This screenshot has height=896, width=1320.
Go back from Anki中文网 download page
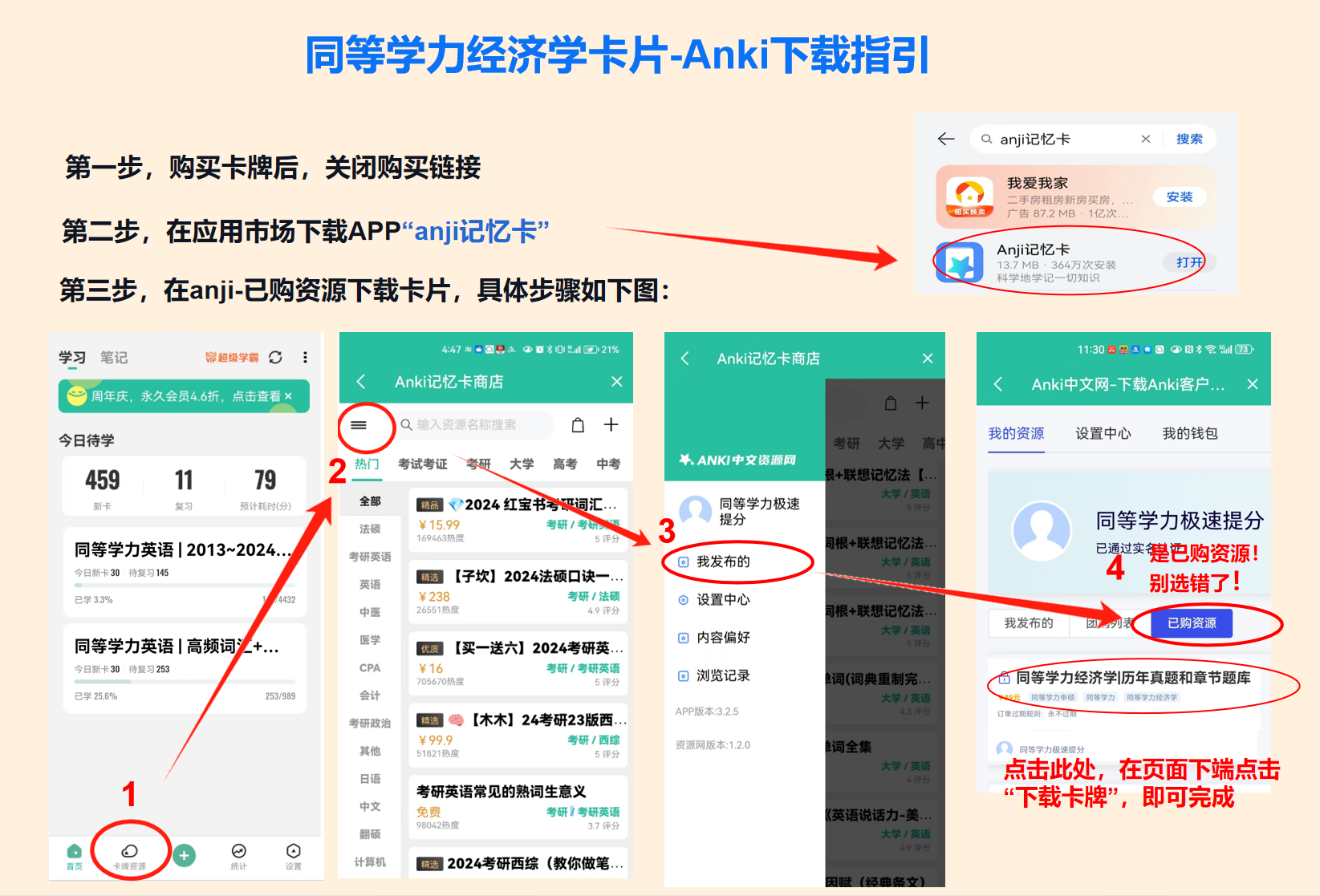[x=998, y=384]
